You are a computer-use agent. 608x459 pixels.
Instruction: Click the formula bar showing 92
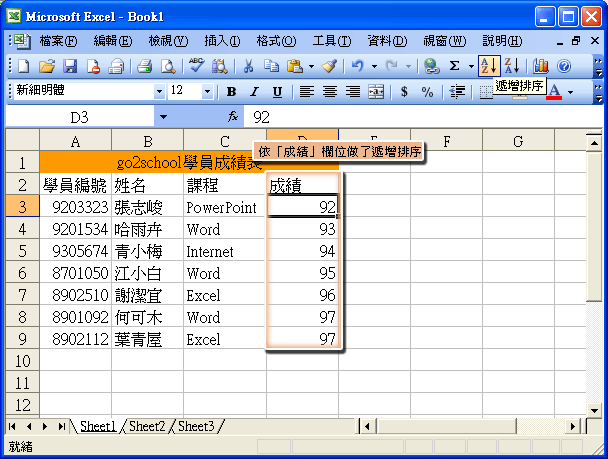pyautogui.click(x=423, y=117)
